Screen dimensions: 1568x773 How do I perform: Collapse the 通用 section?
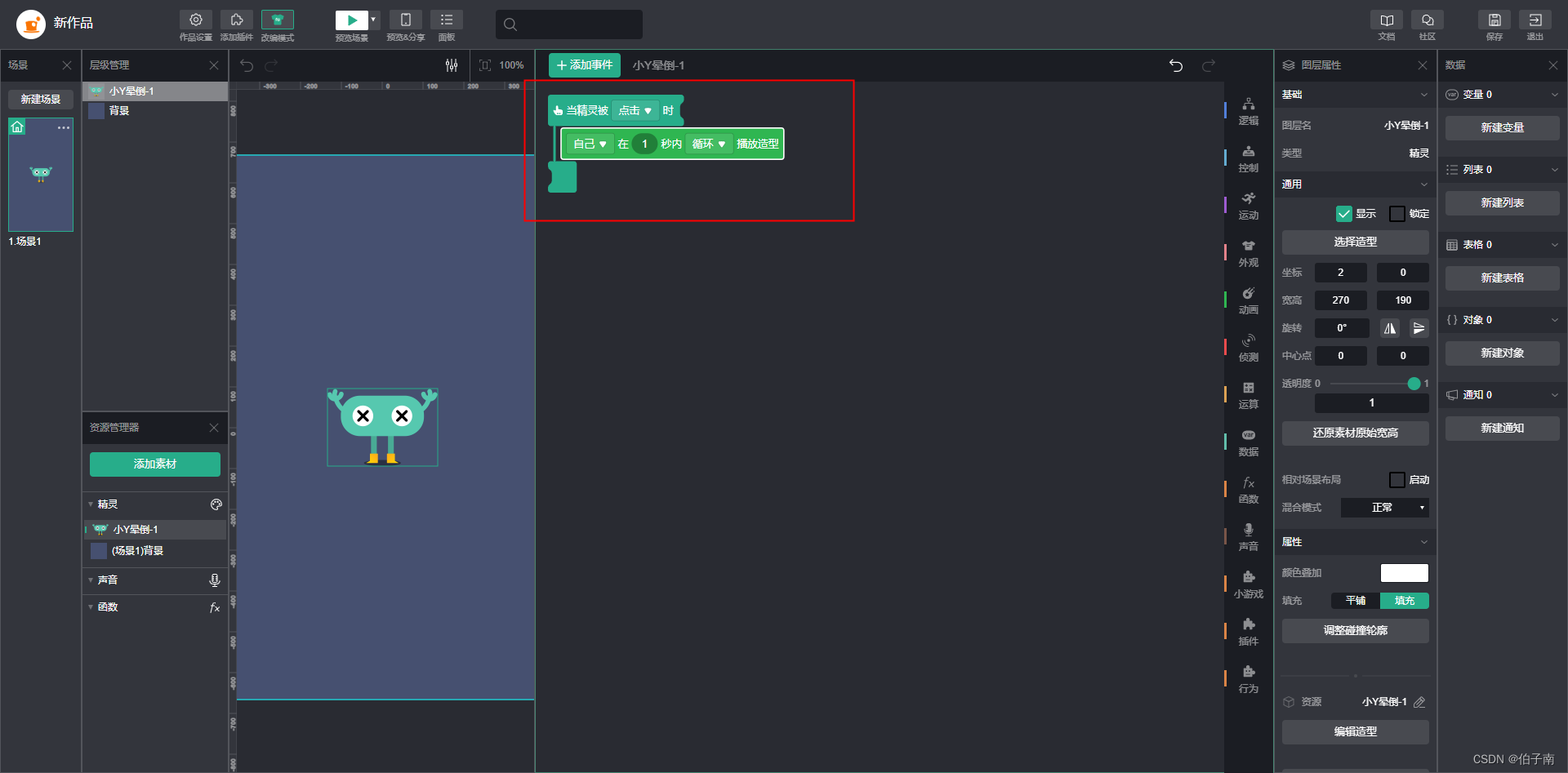pyautogui.click(x=1424, y=184)
